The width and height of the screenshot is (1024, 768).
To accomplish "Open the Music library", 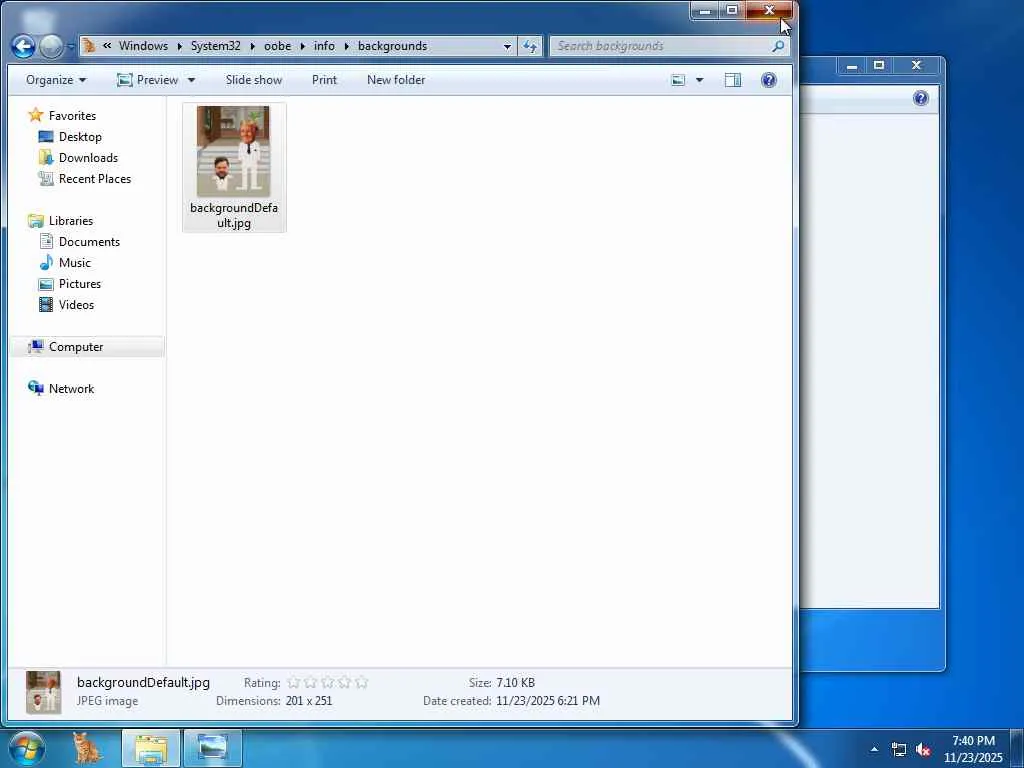I will [74, 263].
